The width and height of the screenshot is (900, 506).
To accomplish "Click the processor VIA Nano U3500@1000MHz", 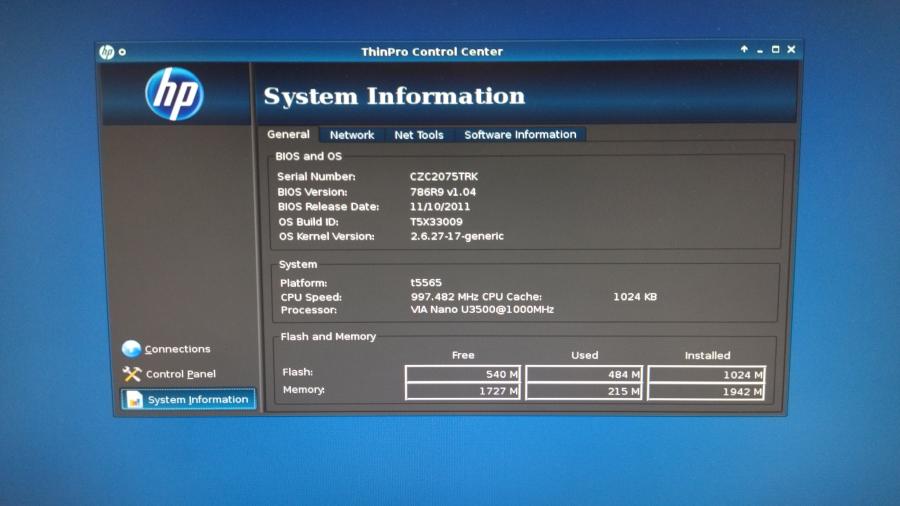I will pos(482,310).
